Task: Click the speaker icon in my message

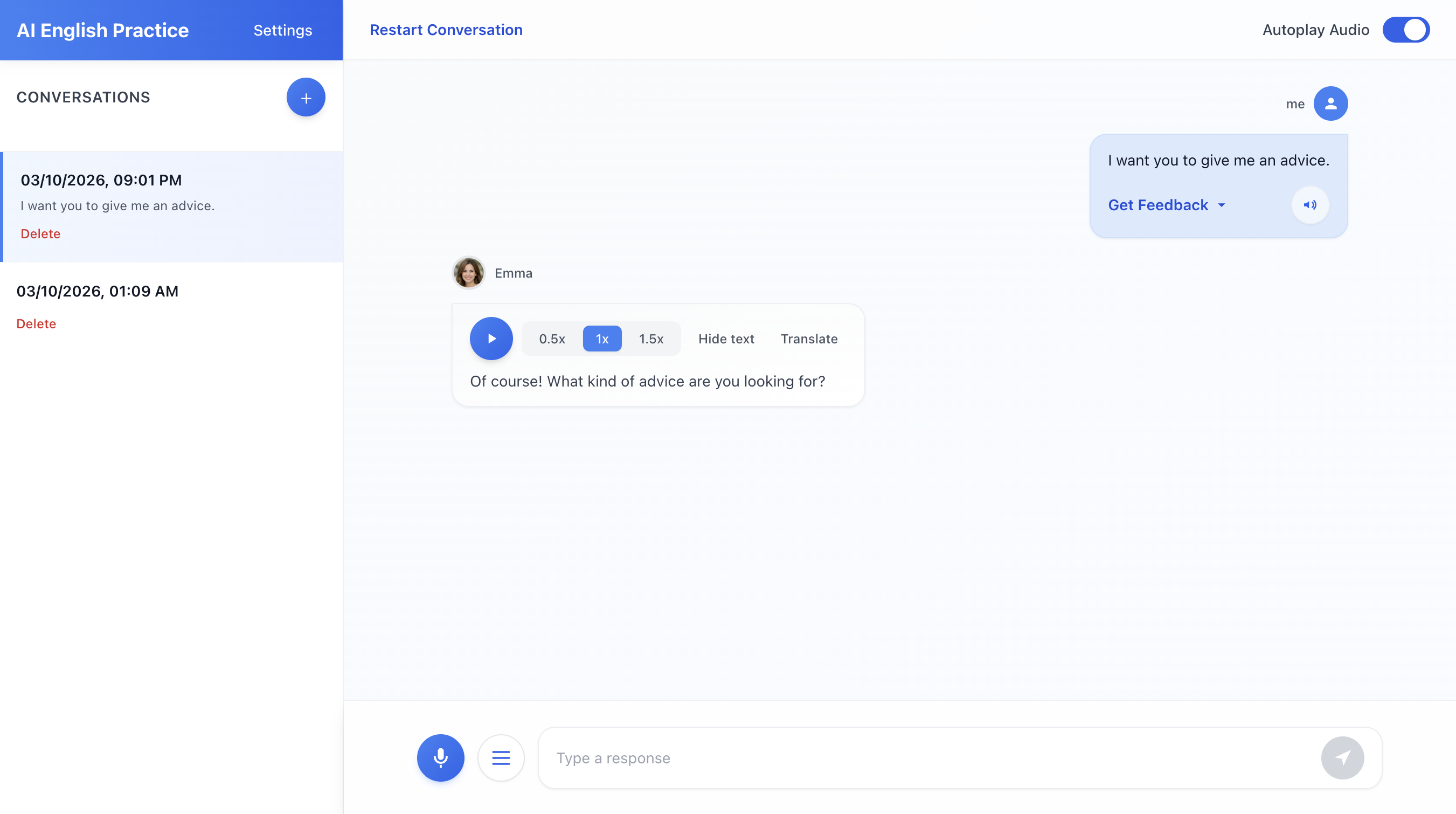Action: point(1309,205)
